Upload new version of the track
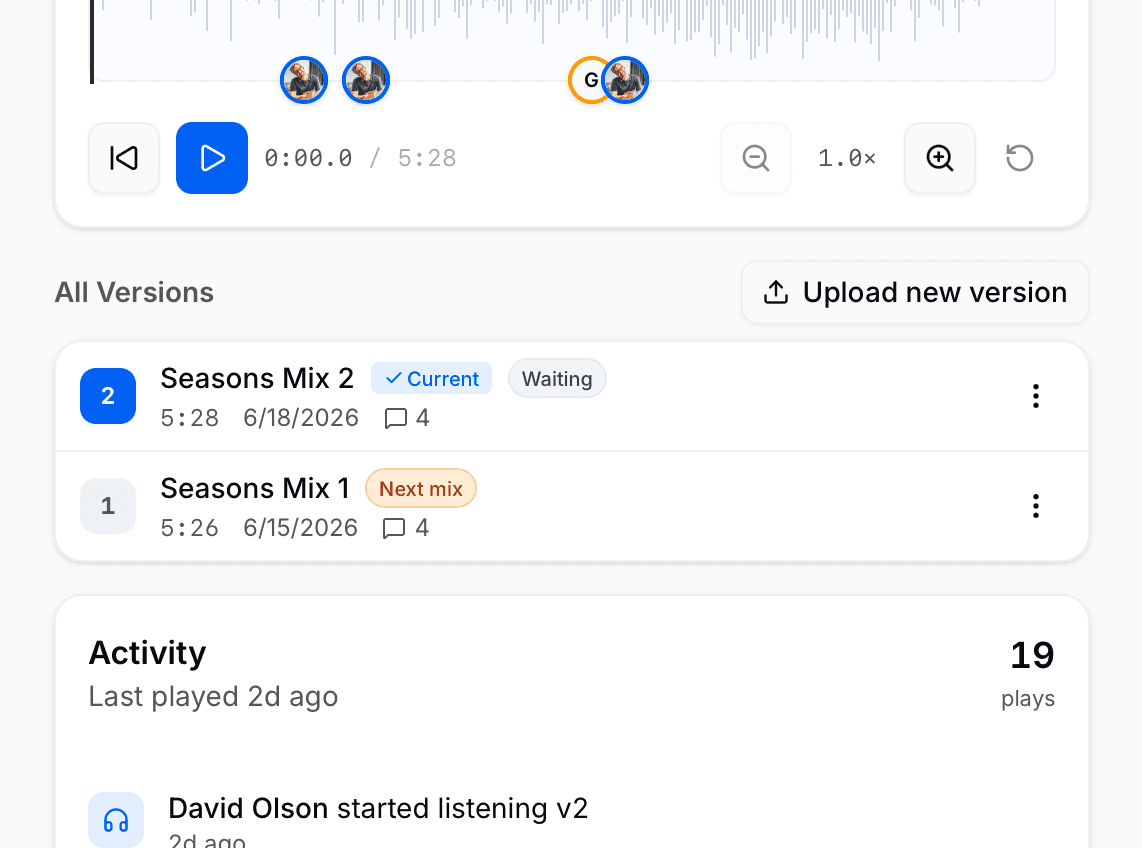The width and height of the screenshot is (1142, 848). click(x=915, y=292)
